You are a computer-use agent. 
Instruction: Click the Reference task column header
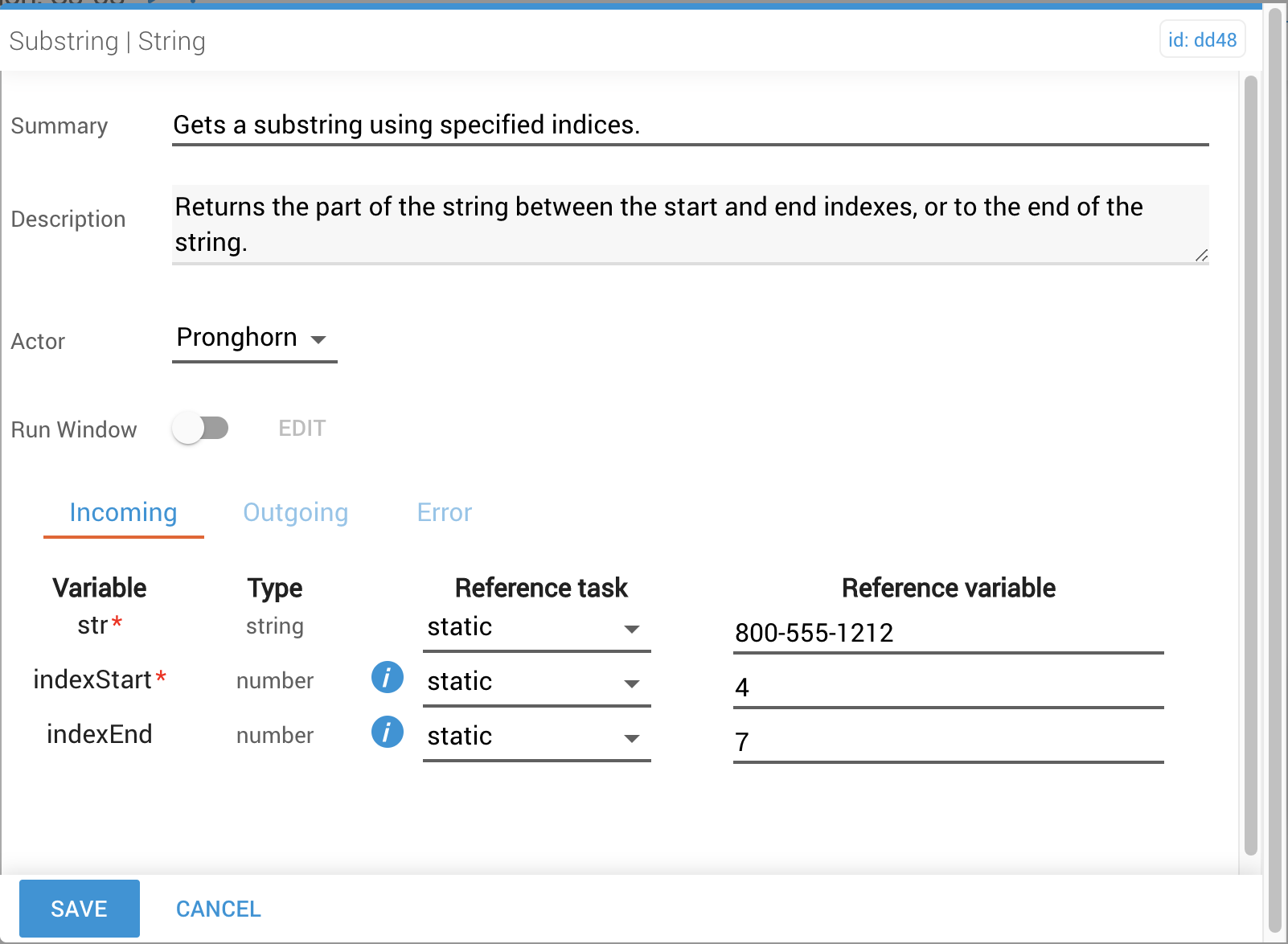[541, 588]
